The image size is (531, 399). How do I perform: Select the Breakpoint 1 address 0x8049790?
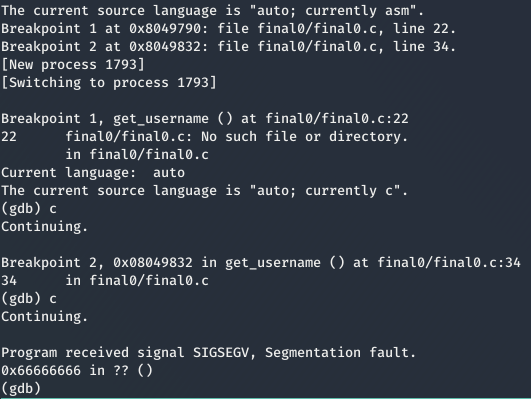click(x=165, y=29)
